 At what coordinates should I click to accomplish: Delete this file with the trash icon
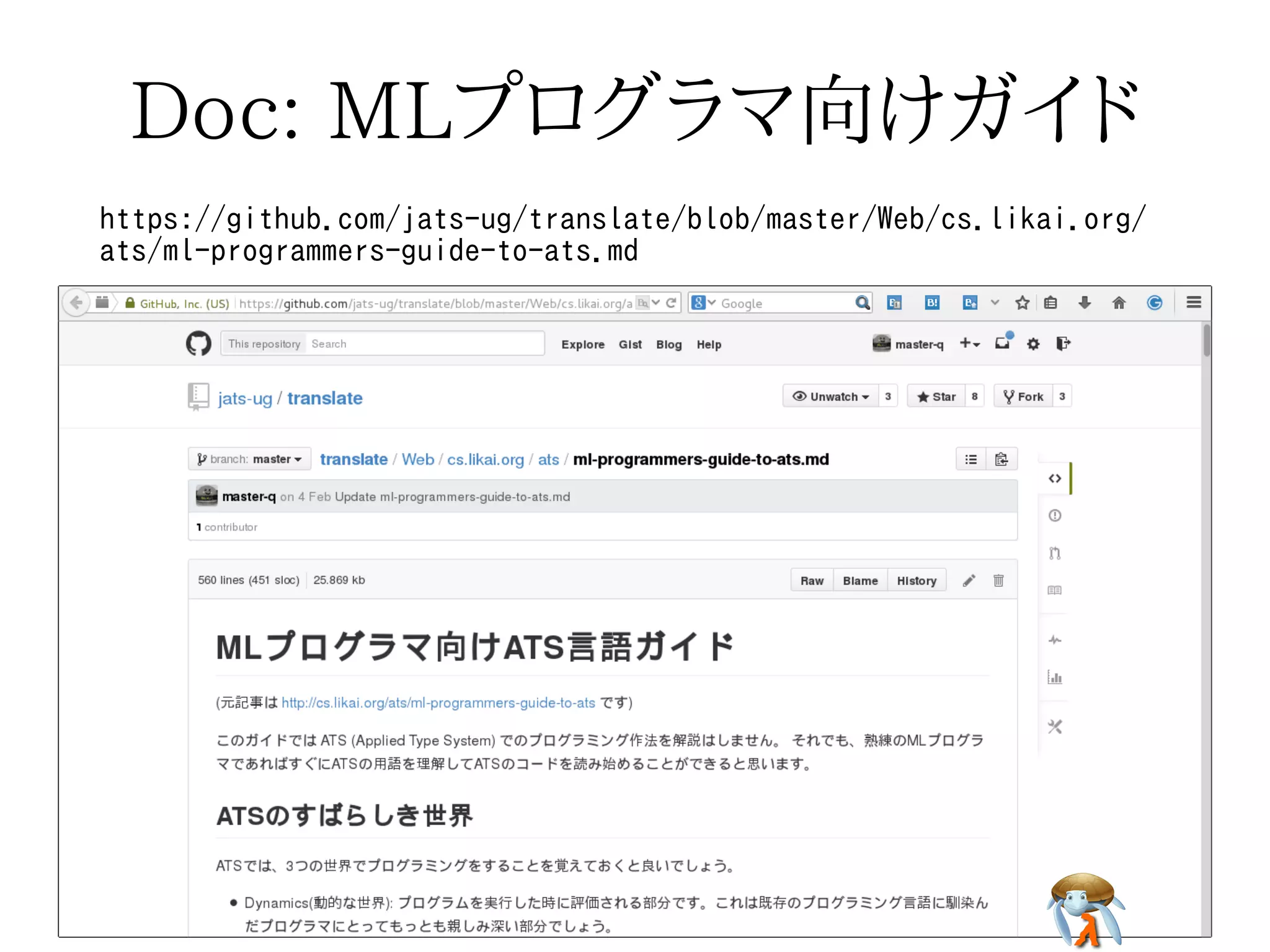click(998, 581)
